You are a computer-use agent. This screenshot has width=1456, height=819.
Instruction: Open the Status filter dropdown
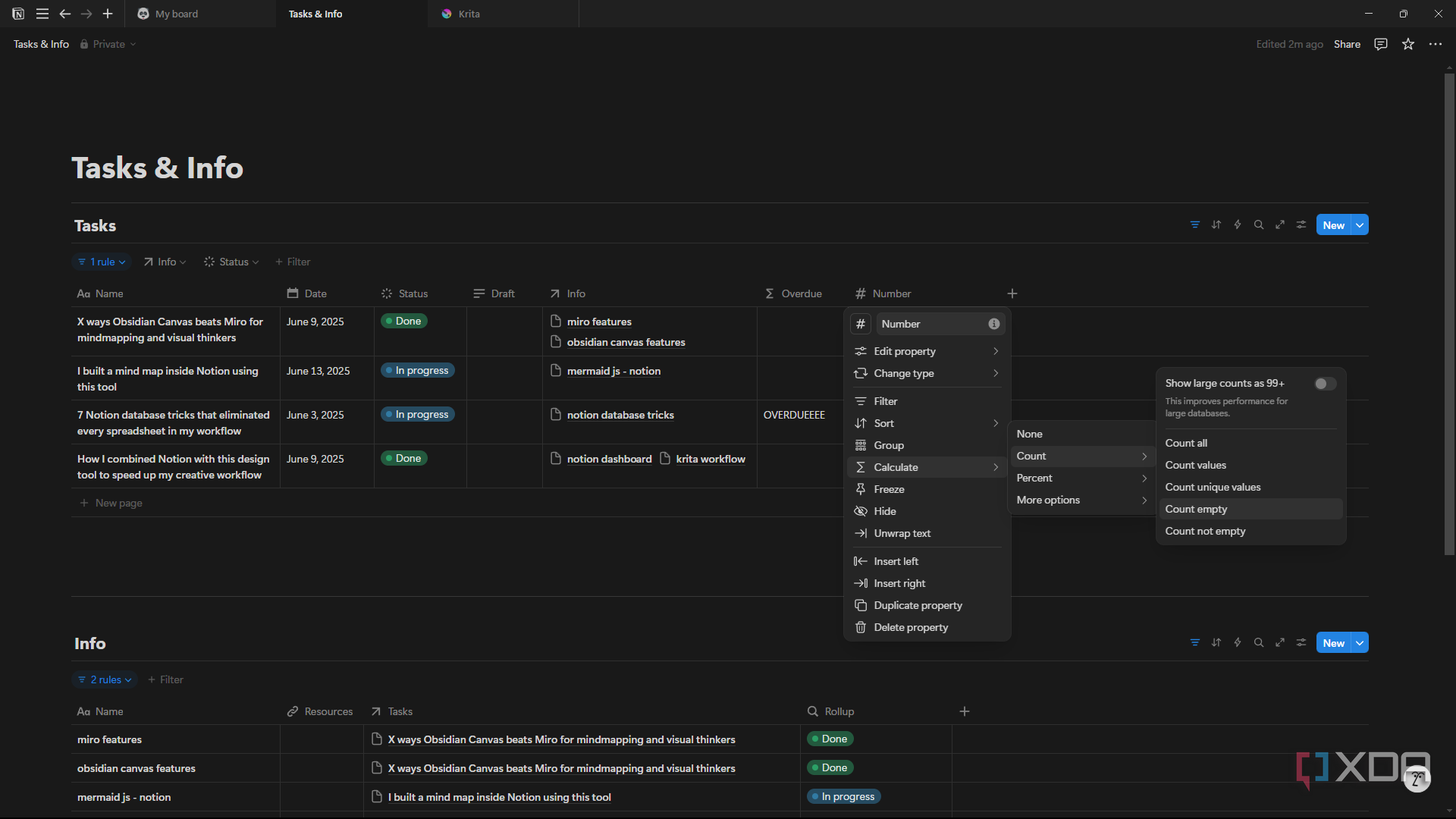point(231,262)
